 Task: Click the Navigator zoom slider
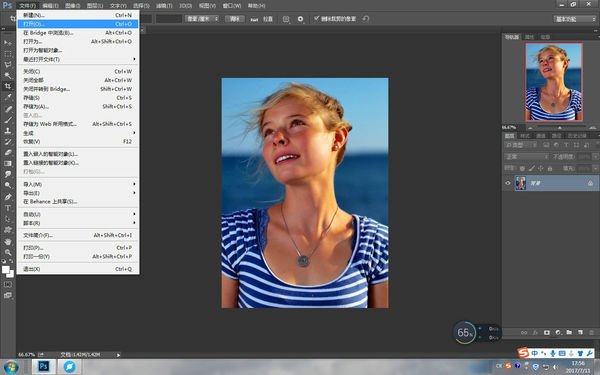click(559, 127)
